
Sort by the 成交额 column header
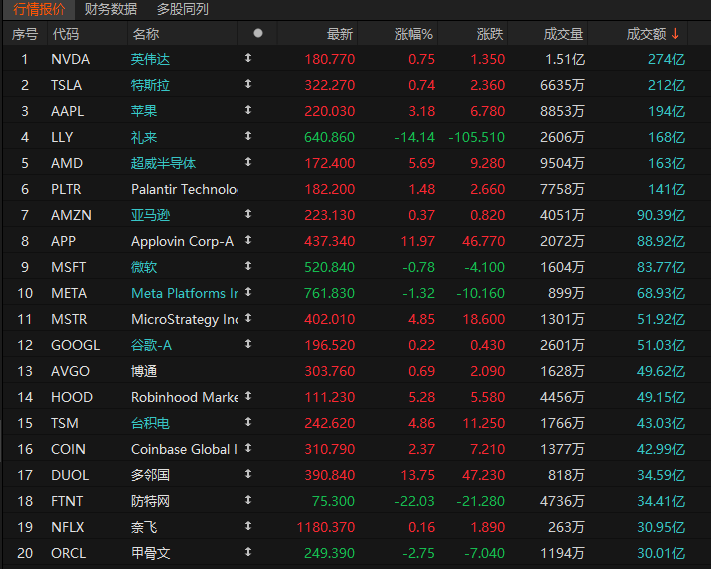(646, 34)
